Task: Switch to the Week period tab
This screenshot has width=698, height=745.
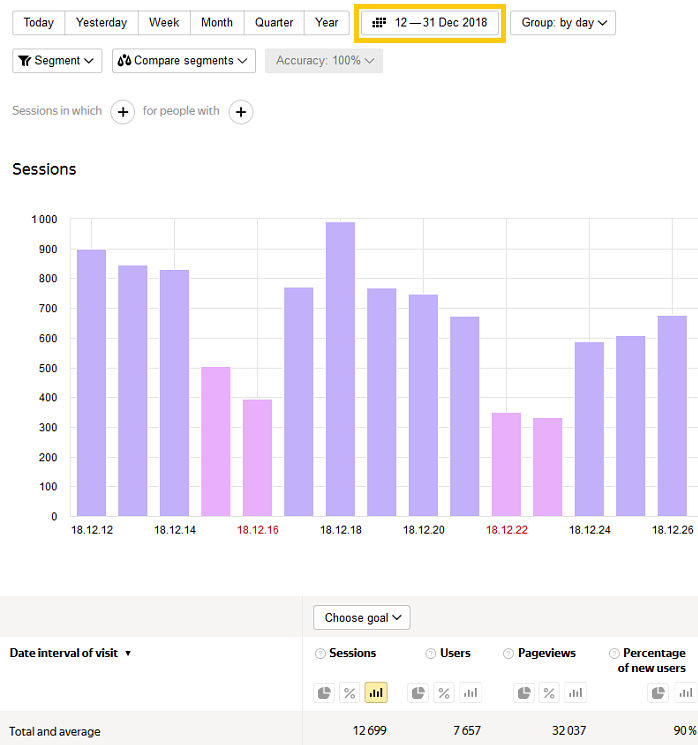Action: pyautogui.click(x=164, y=23)
